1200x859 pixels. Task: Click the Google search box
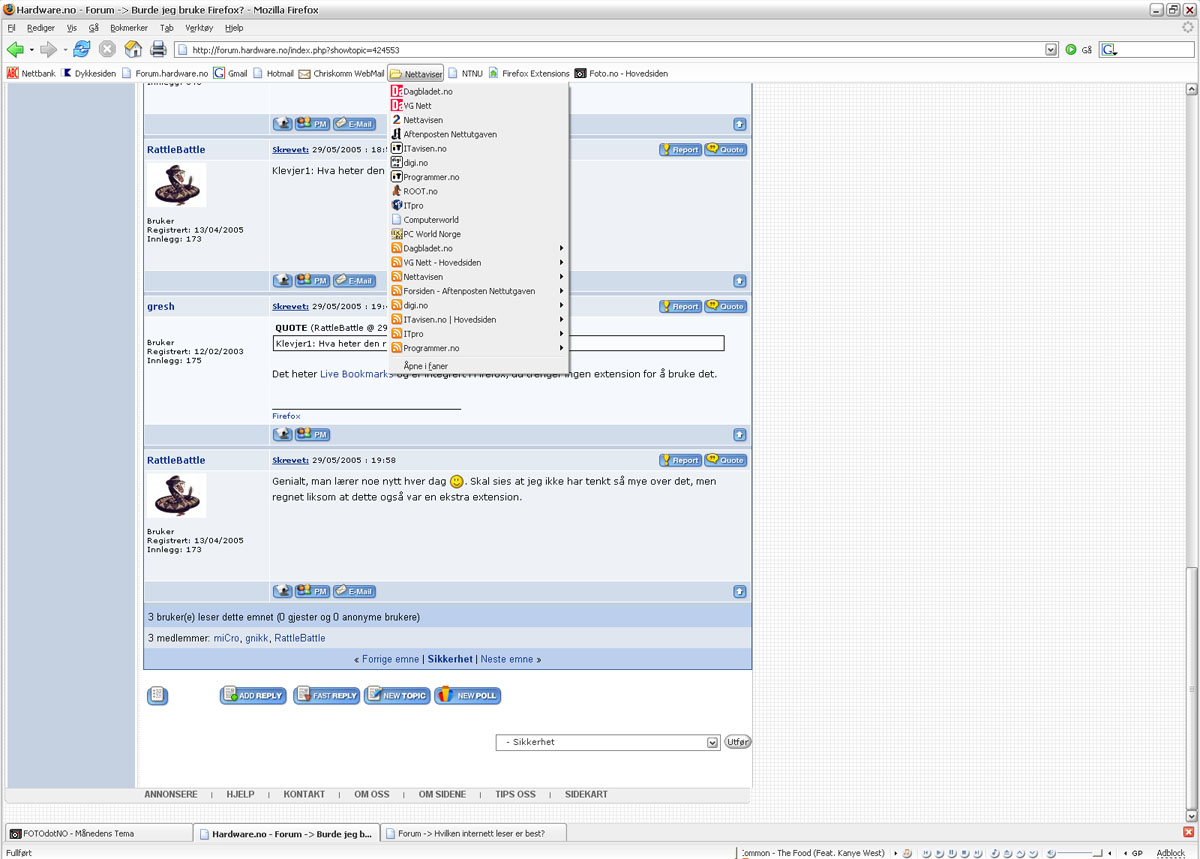point(1145,49)
